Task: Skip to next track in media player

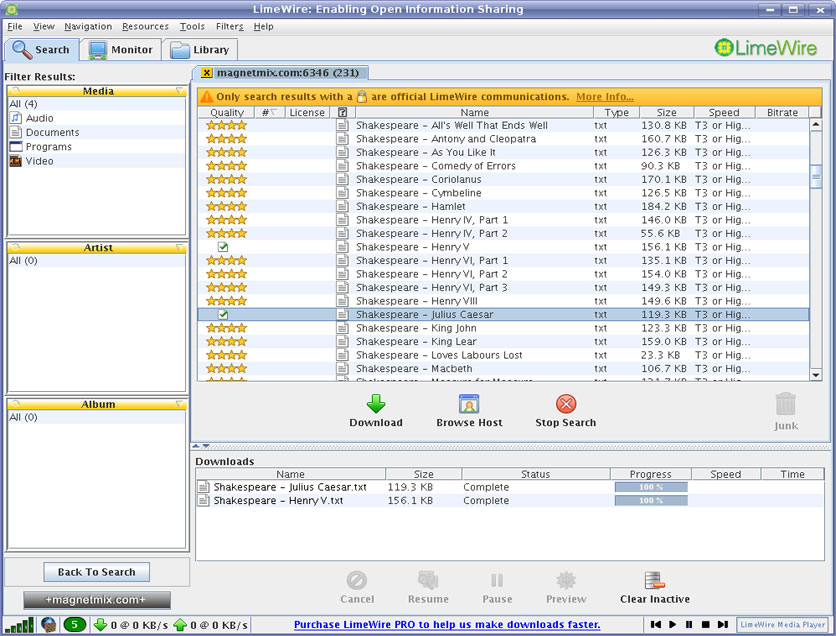Action: click(x=722, y=624)
